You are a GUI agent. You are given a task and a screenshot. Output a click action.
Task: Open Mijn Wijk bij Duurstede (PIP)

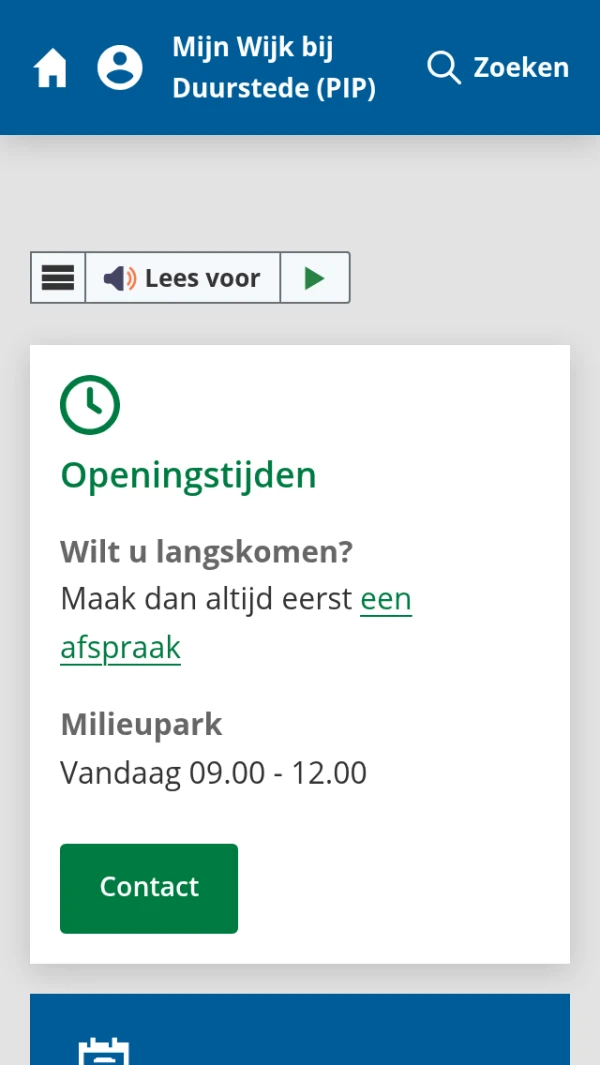[273, 68]
